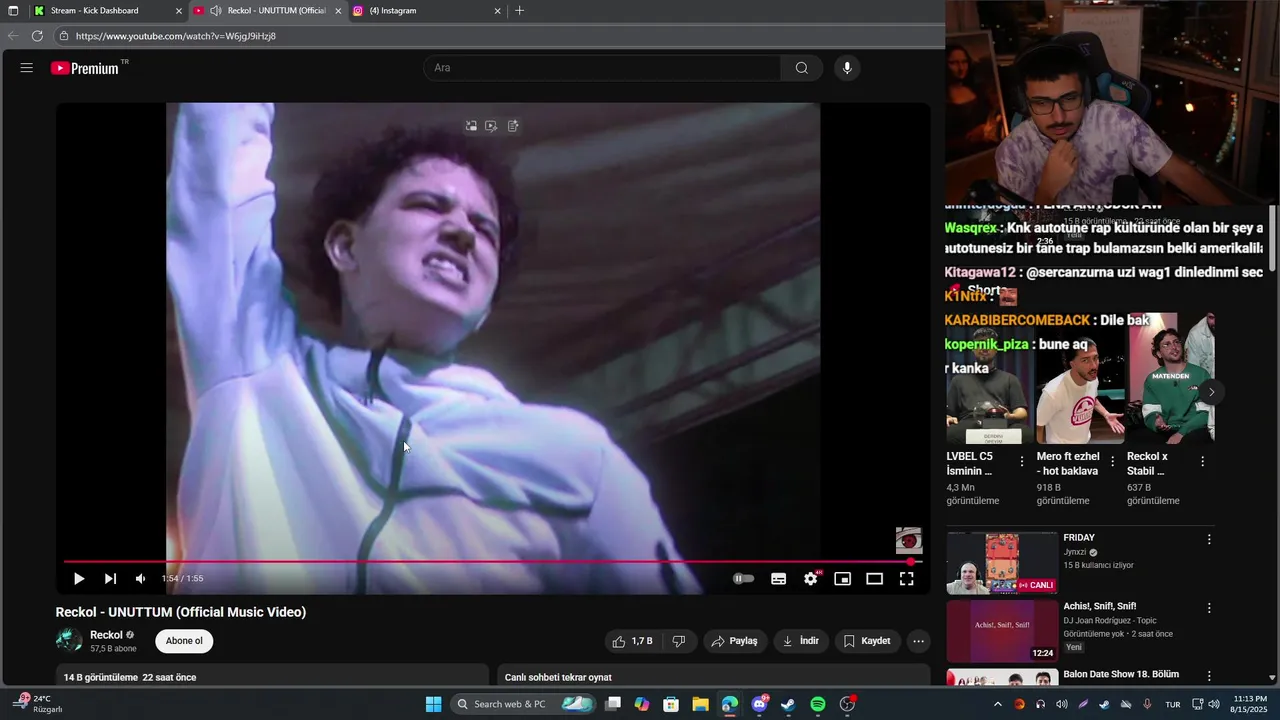This screenshot has width=1280, height=720.
Task: Like the video (1,7 B)
Action: click(632, 641)
